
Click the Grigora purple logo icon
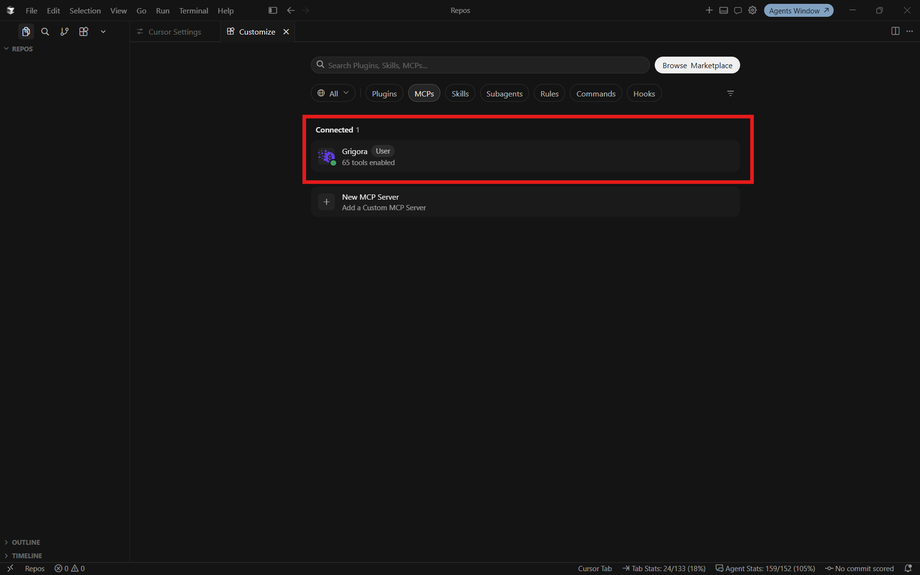(x=326, y=156)
